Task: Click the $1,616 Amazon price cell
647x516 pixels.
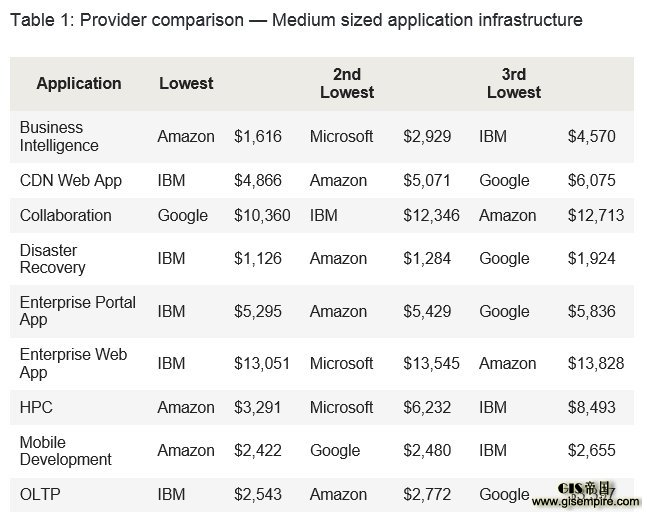Action: (257, 137)
